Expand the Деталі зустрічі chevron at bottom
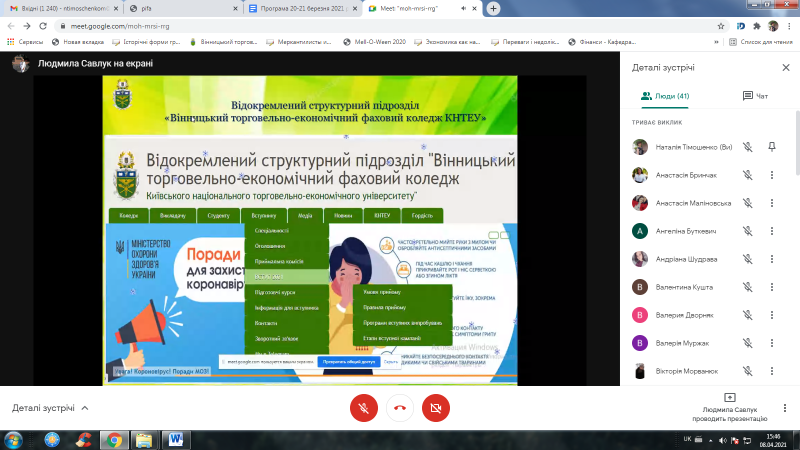The width and height of the screenshot is (800, 450). pos(85,408)
